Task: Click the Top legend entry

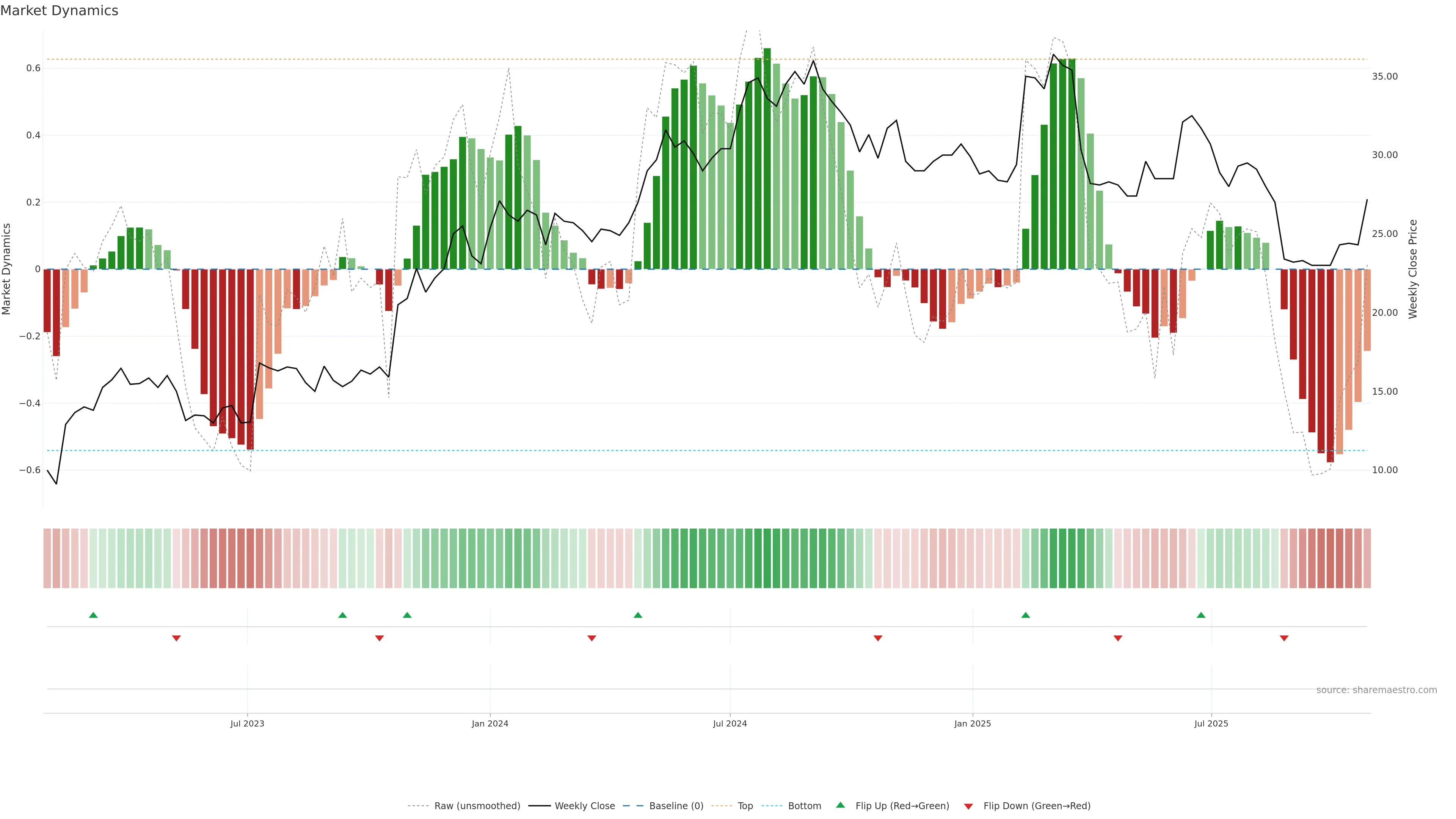Action: 745,806
